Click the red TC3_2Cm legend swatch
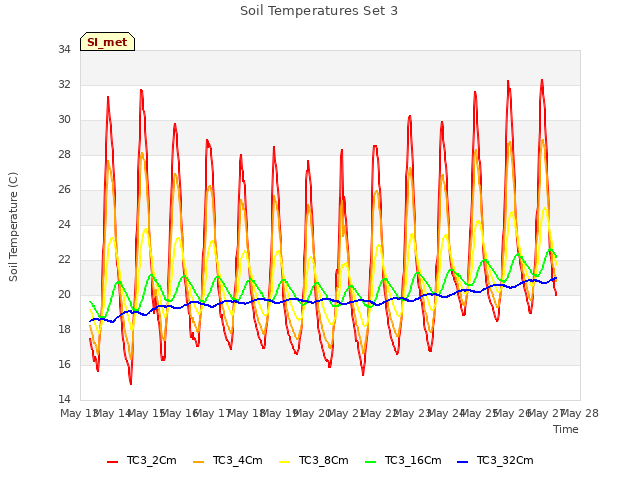 point(112,462)
